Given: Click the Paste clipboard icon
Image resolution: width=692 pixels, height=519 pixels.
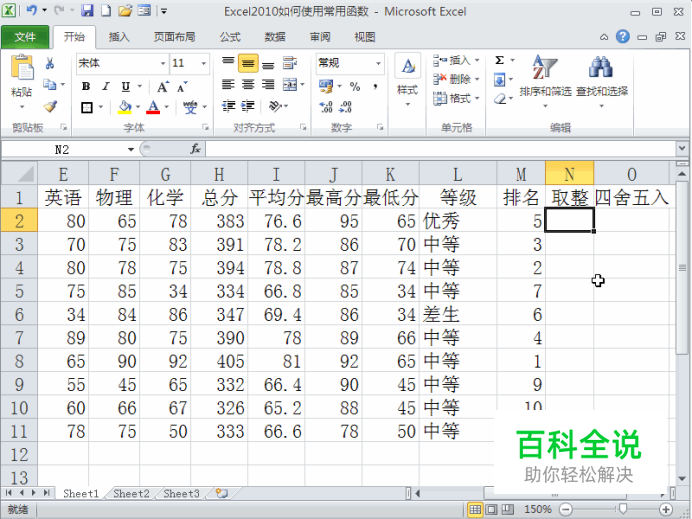Looking at the screenshot, I should click(x=22, y=68).
